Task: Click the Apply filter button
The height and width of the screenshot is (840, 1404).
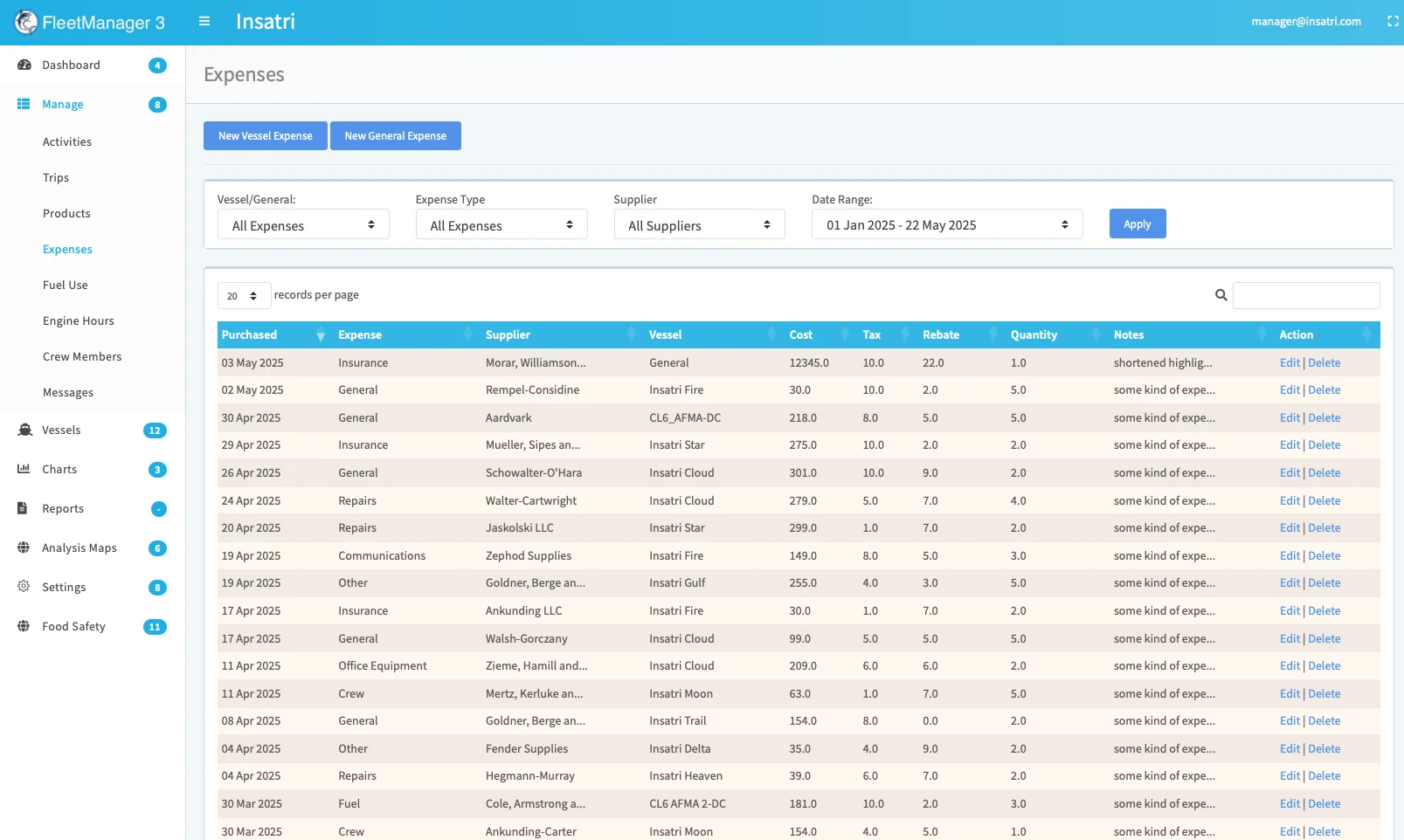Action: 1137,224
